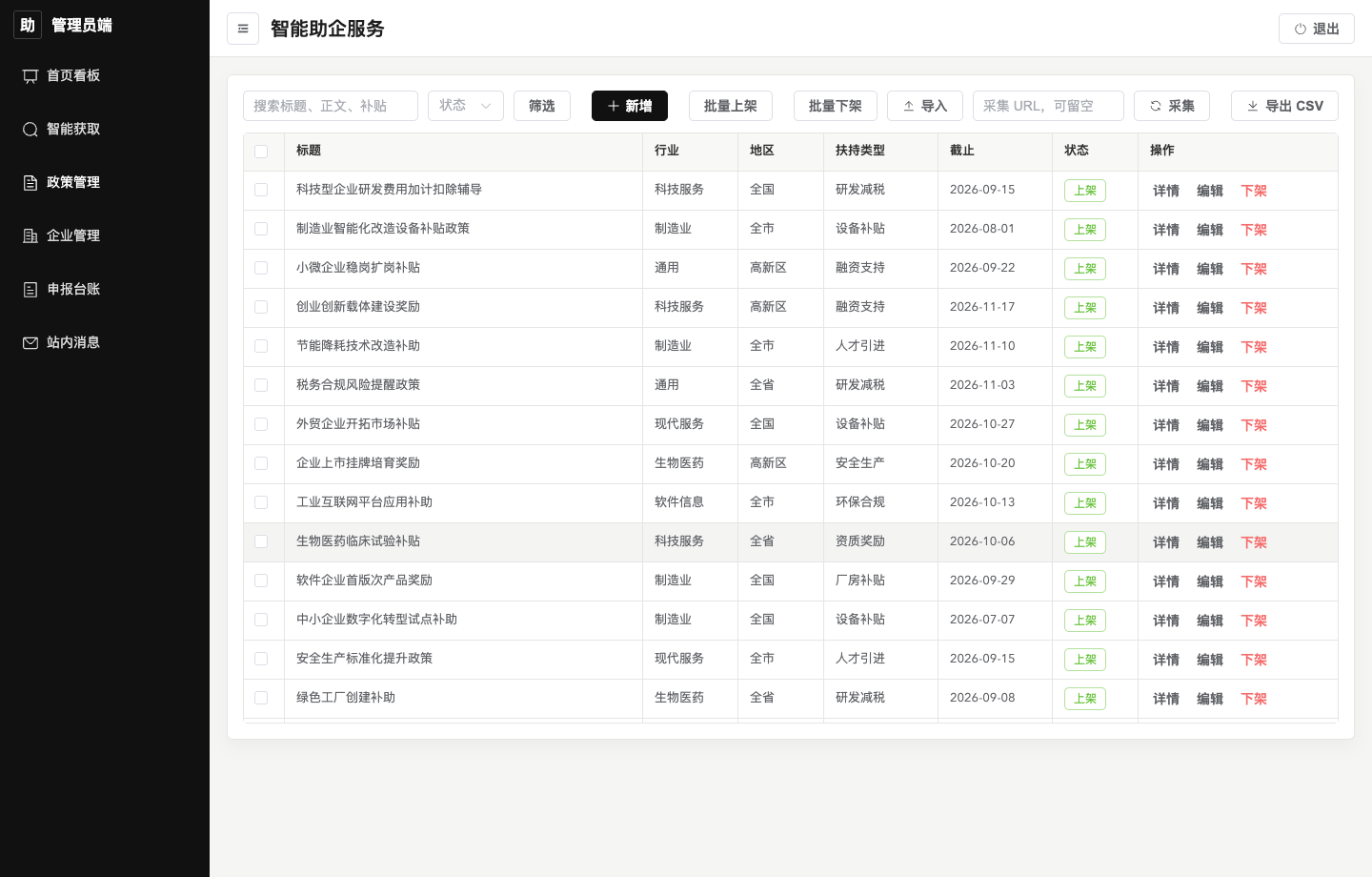Click the 退出 logout button

click(x=1317, y=29)
